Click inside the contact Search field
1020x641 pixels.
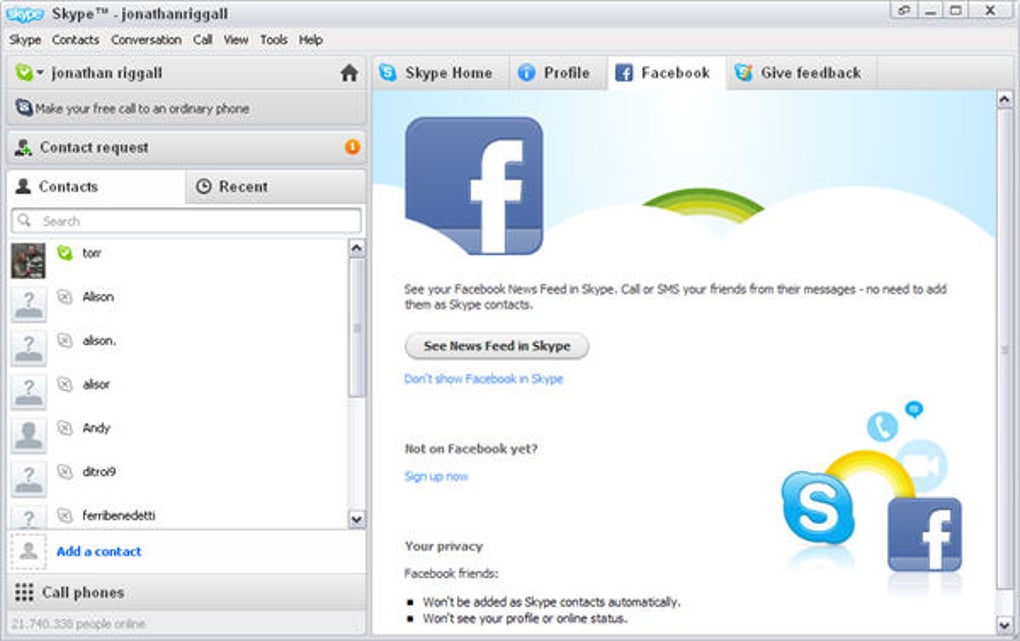pos(186,221)
